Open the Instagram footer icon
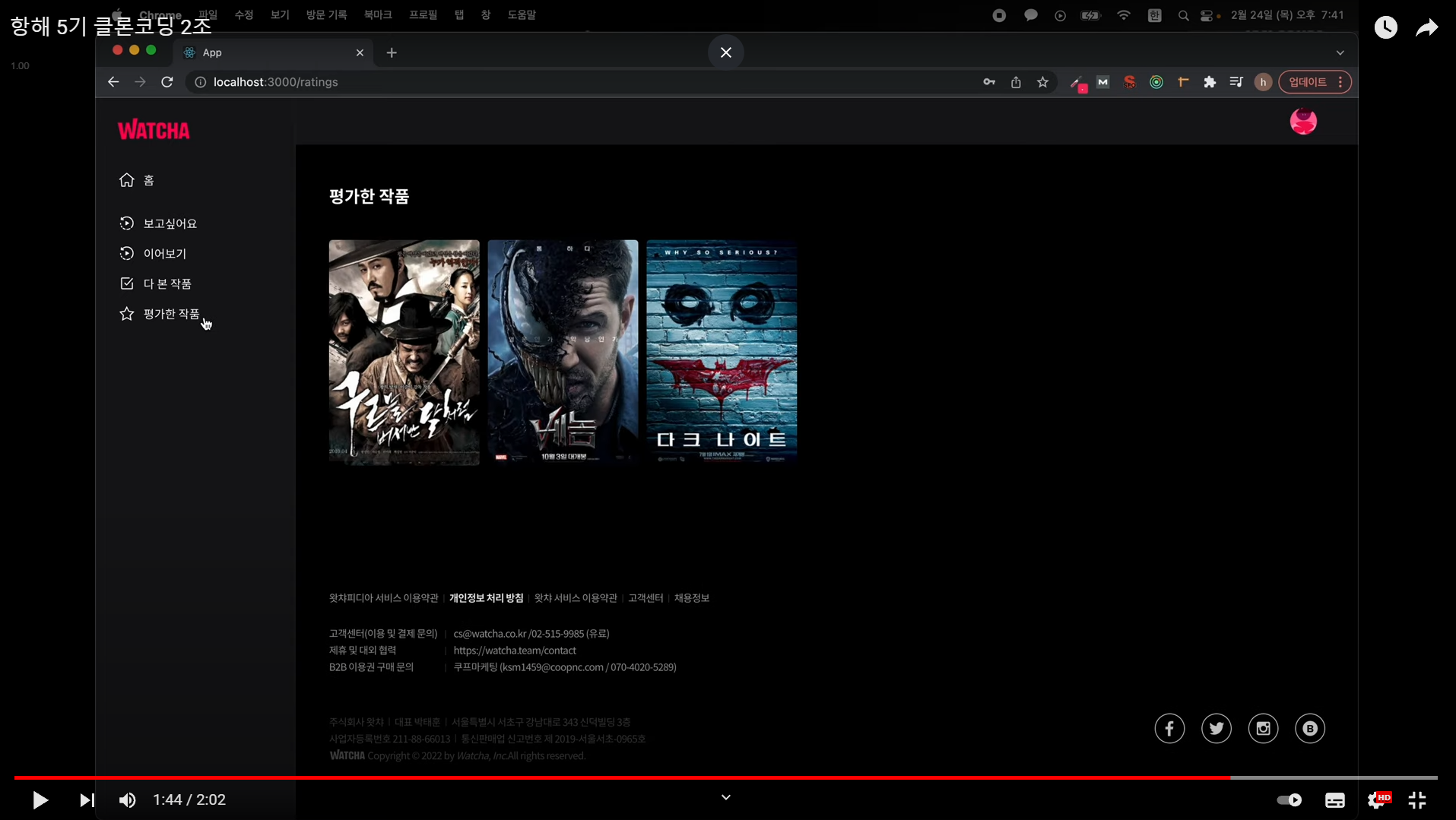The image size is (1456, 820). click(x=1263, y=728)
